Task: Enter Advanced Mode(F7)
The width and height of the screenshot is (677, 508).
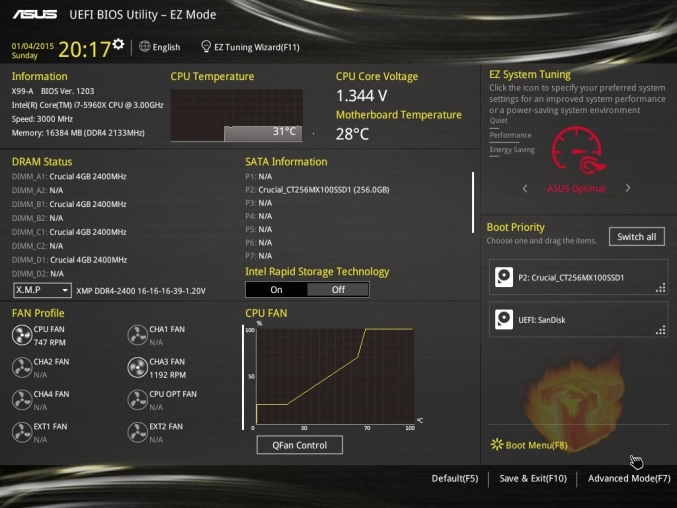Action: [x=629, y=478]
